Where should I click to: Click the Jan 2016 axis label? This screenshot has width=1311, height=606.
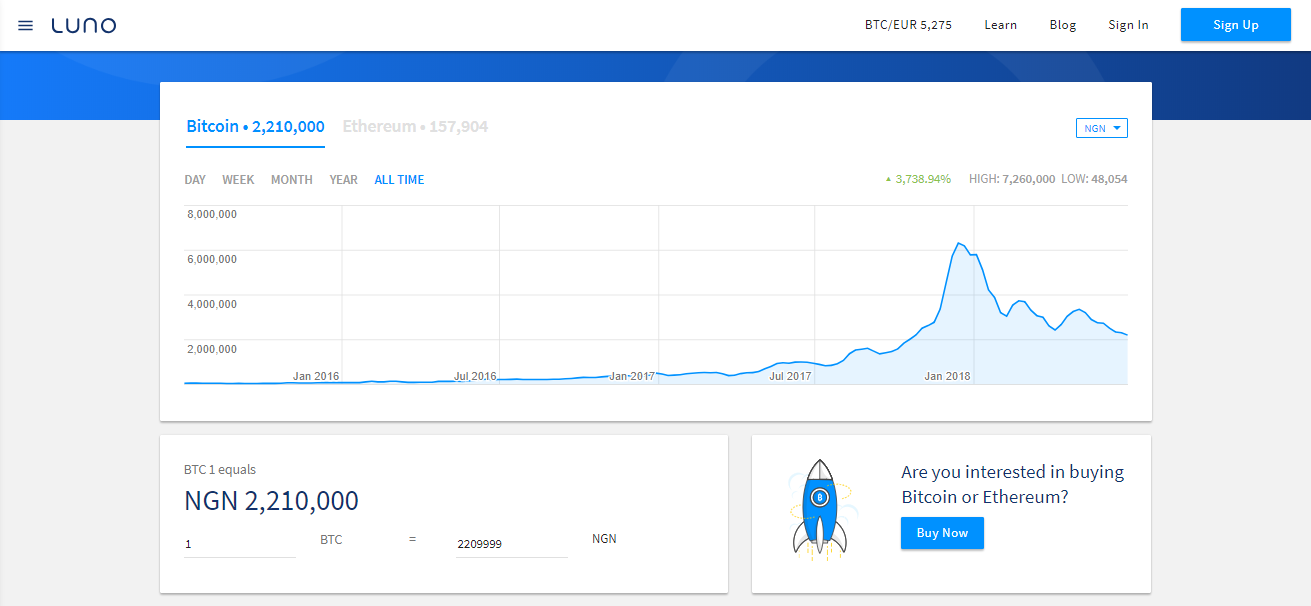pyautogui.click(x=316, y=376)
